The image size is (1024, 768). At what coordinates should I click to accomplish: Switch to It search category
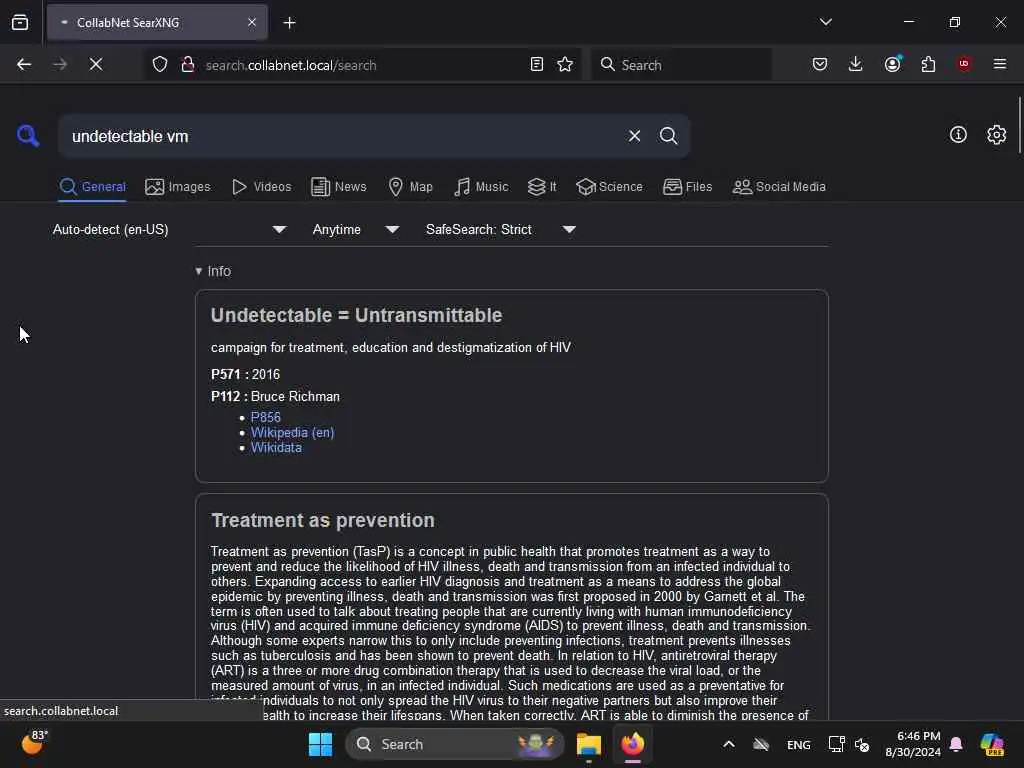tap(541, 187)
